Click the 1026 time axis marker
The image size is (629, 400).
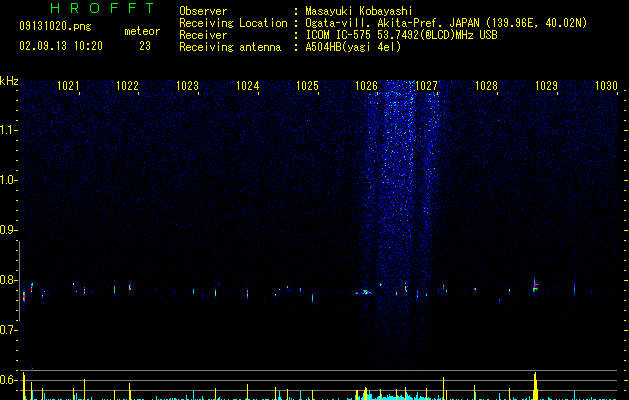point(367,86)
